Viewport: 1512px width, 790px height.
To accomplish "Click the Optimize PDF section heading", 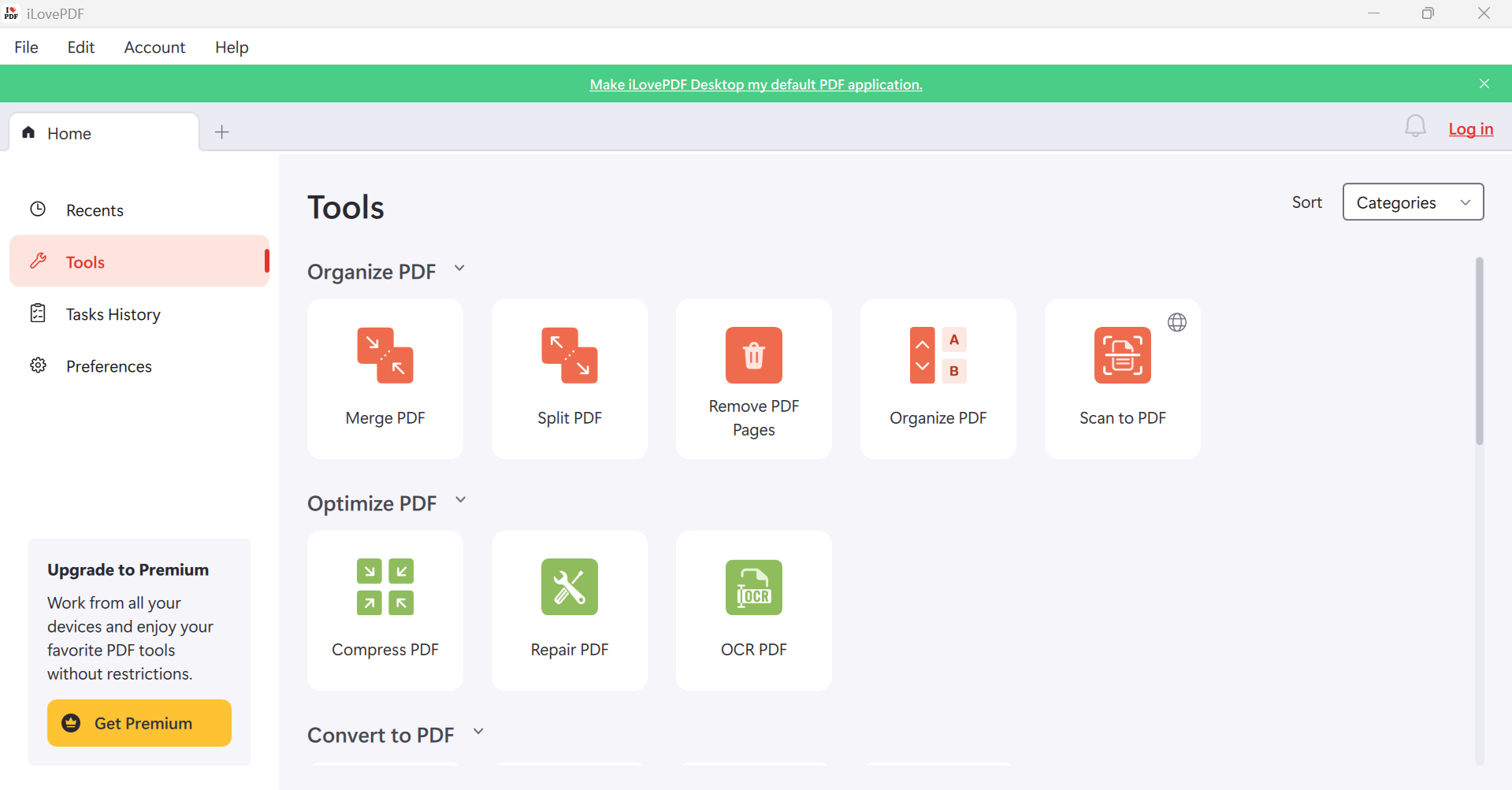I will [372, 503].
